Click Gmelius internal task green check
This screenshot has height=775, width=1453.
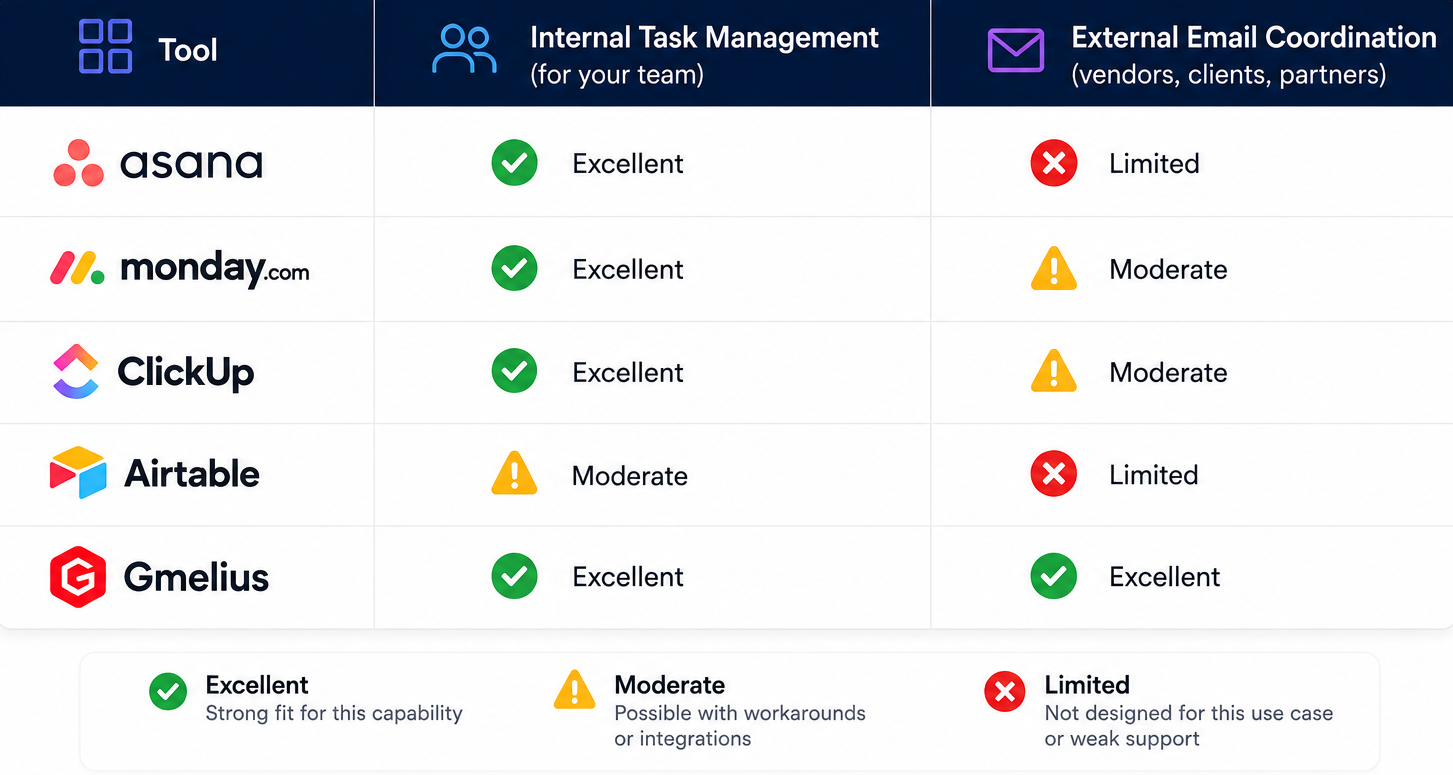[514, 576]
